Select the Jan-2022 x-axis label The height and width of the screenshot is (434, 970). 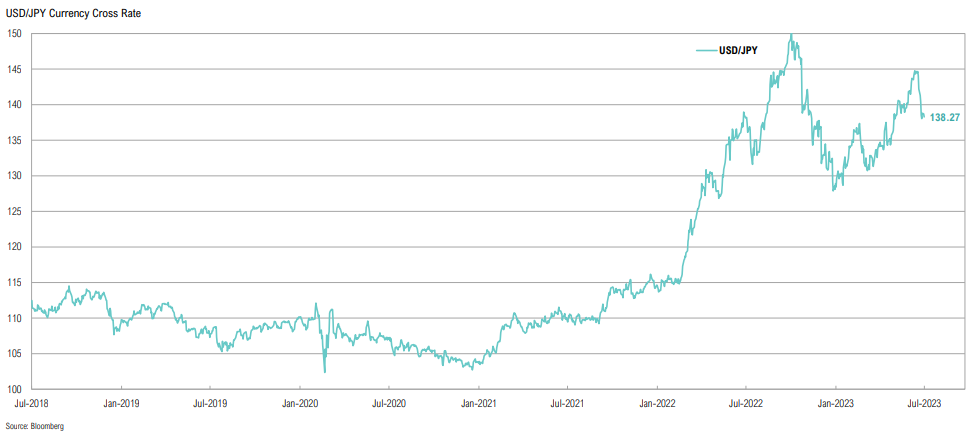pyautogui.click(x=657, y=404)
